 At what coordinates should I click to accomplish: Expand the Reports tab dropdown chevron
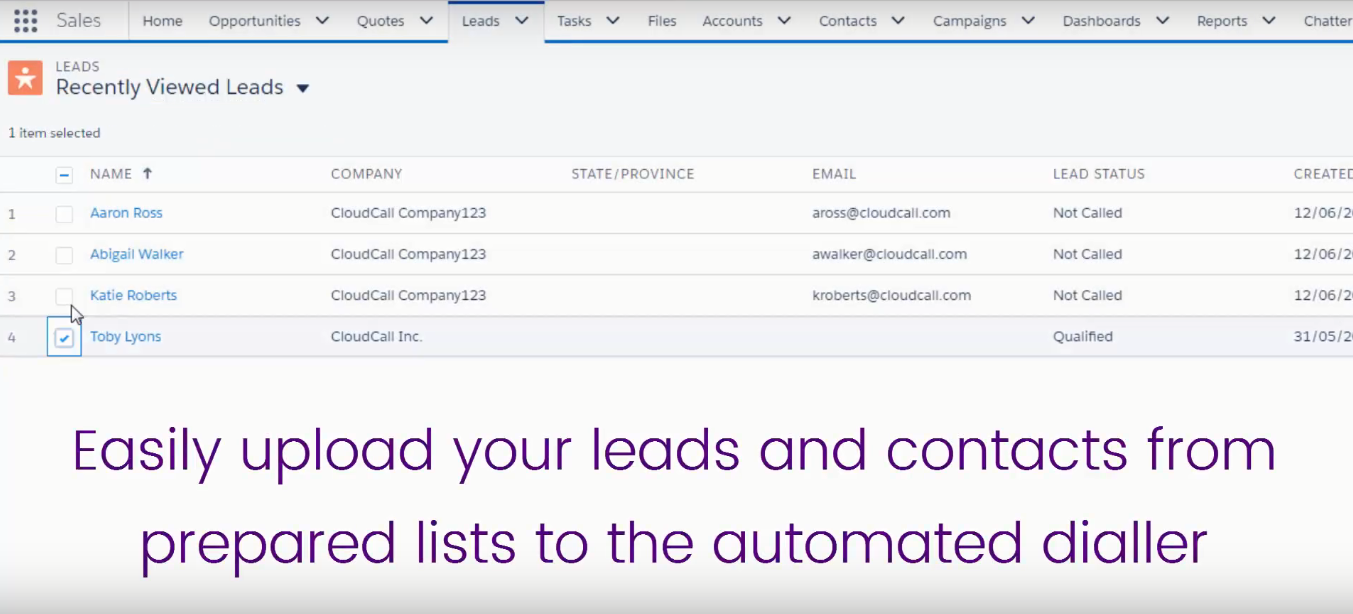click(x=1269, y=21)
